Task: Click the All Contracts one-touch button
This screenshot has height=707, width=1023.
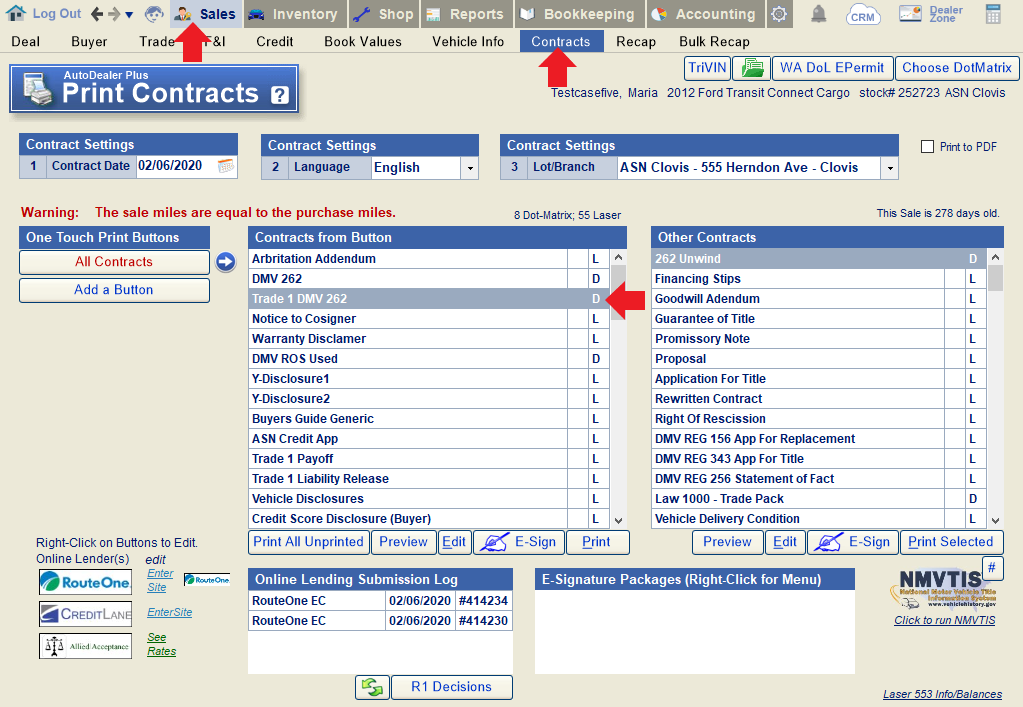Action: click(x=114, y=262)
